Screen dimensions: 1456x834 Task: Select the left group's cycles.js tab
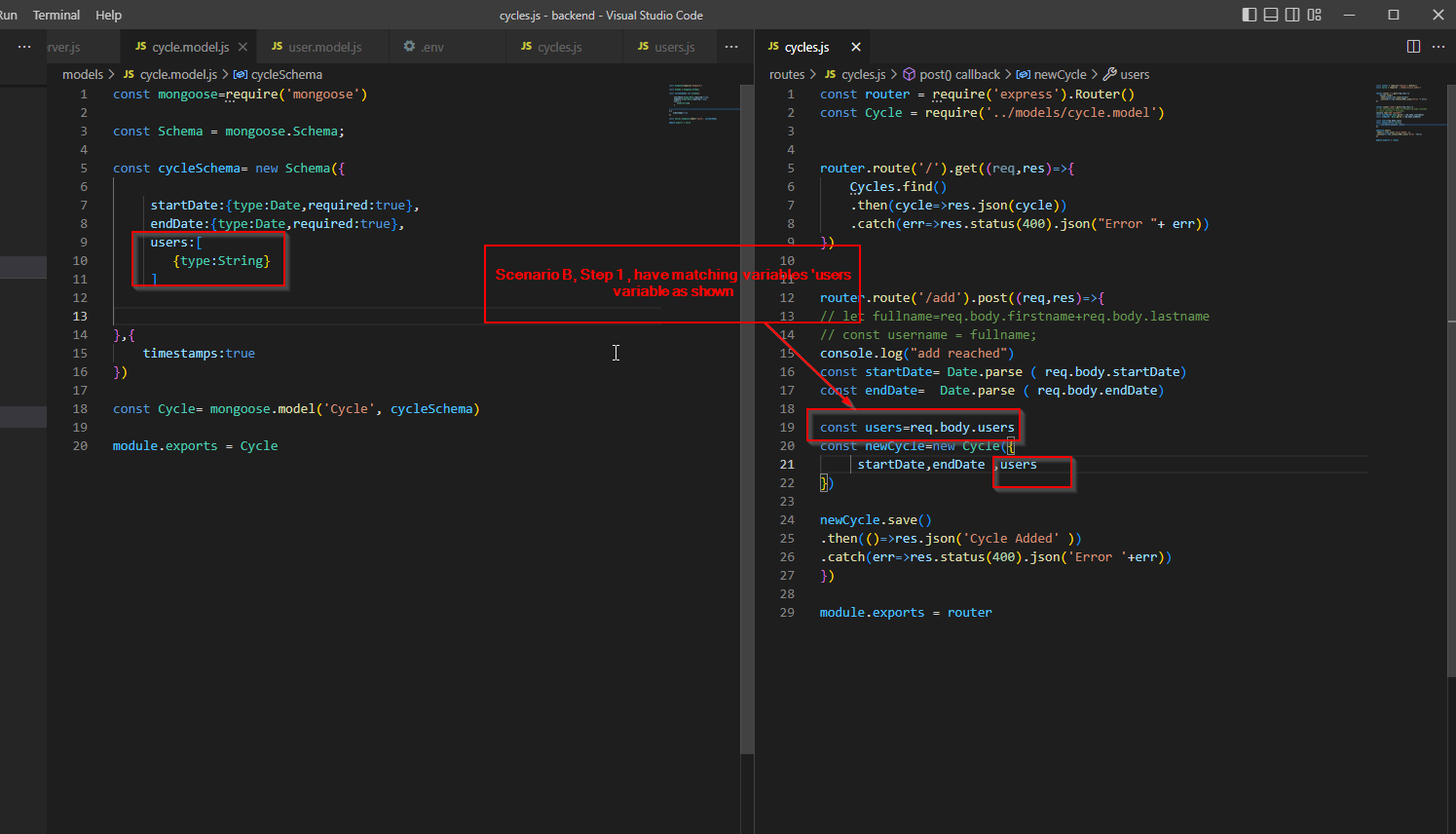(x=559, y=47)
